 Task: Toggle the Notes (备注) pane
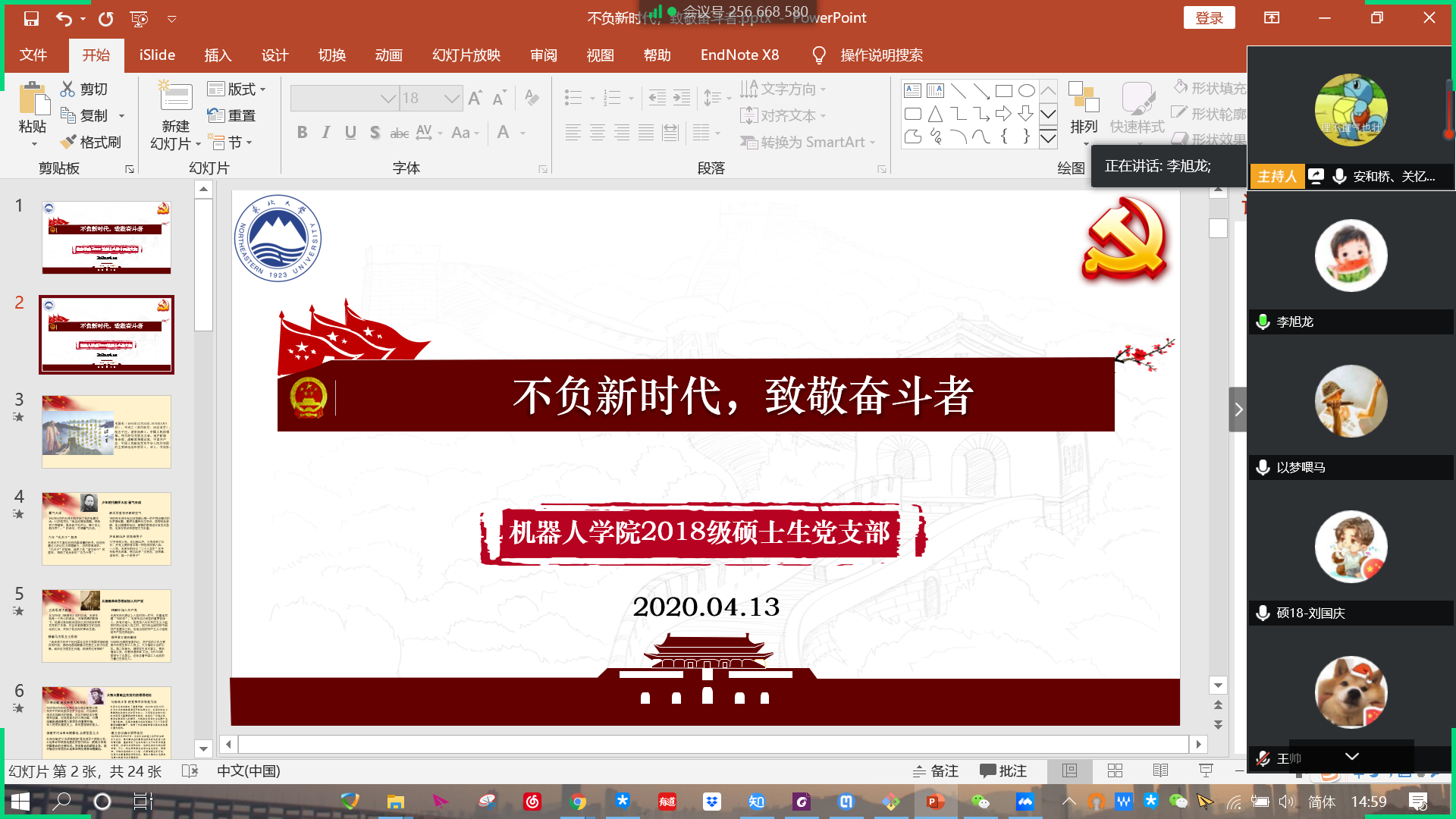(936, 770)
